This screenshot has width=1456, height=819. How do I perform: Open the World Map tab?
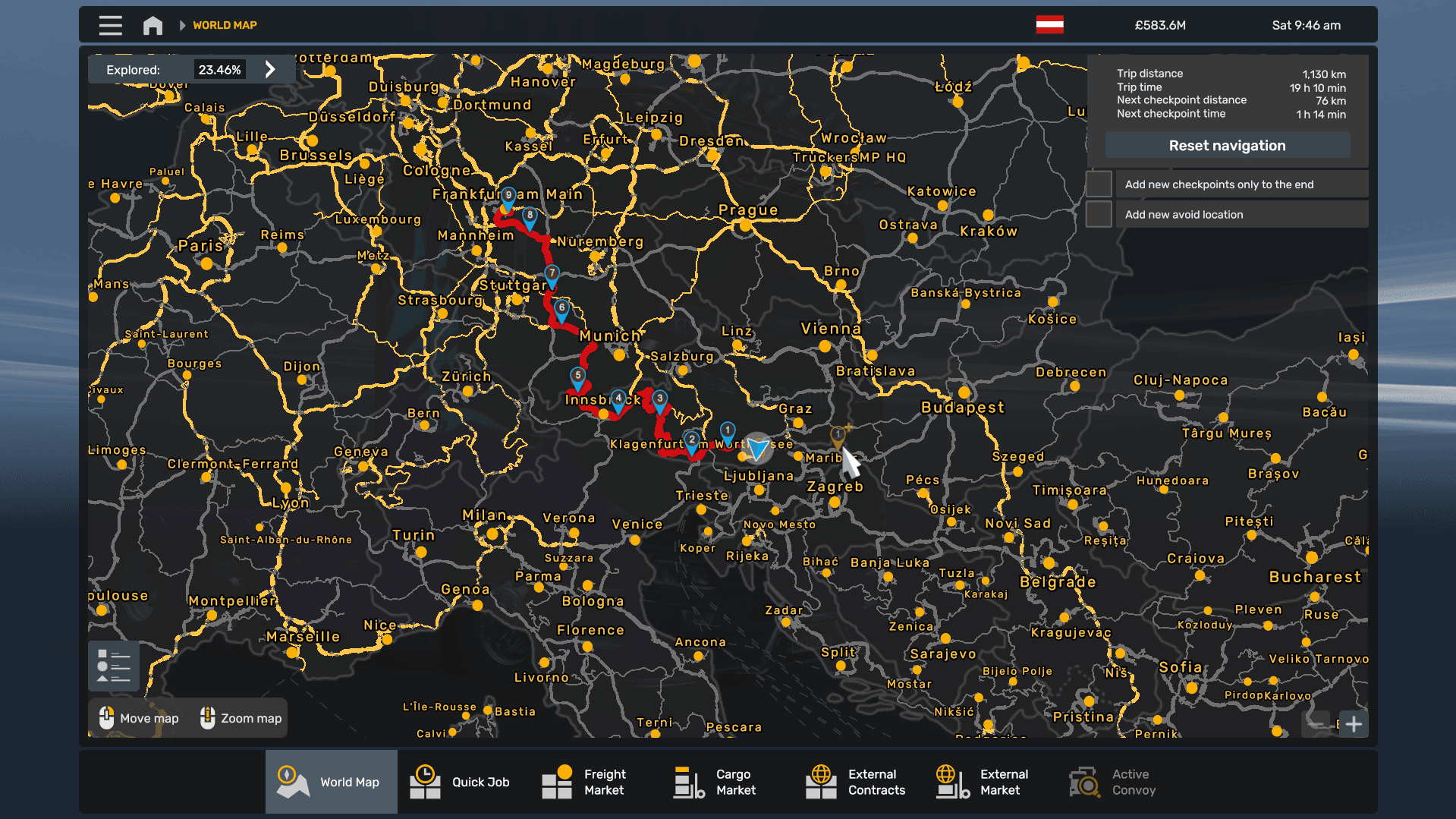331,782
